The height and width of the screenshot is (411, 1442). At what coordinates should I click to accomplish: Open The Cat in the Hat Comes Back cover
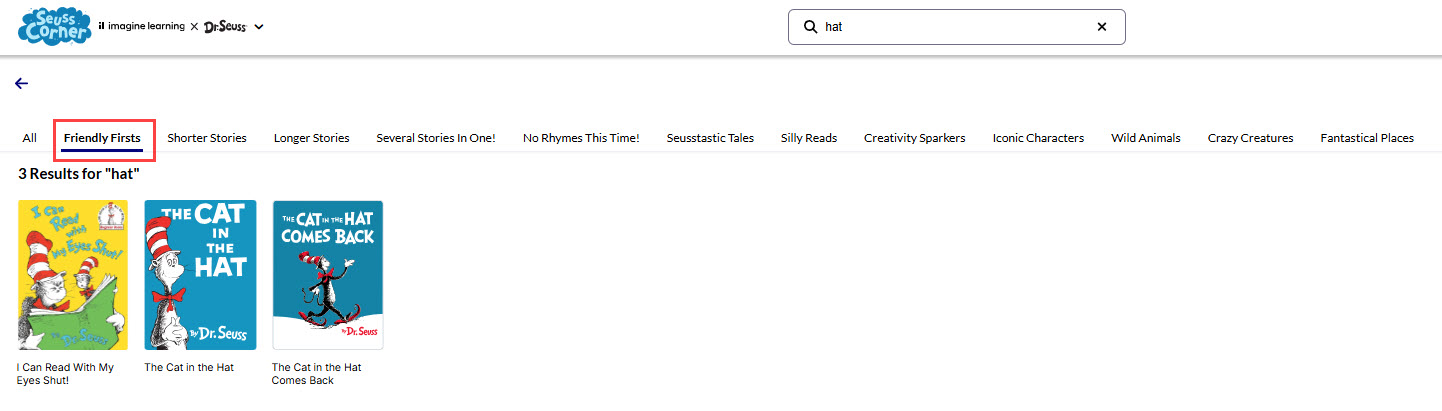tap(328, 275)
